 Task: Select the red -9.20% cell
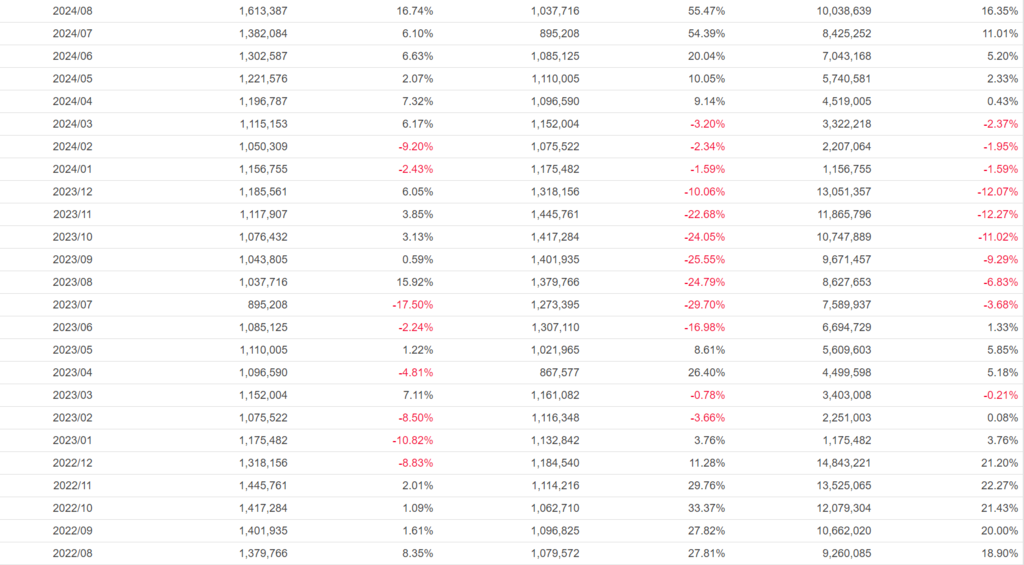point(413,146)
